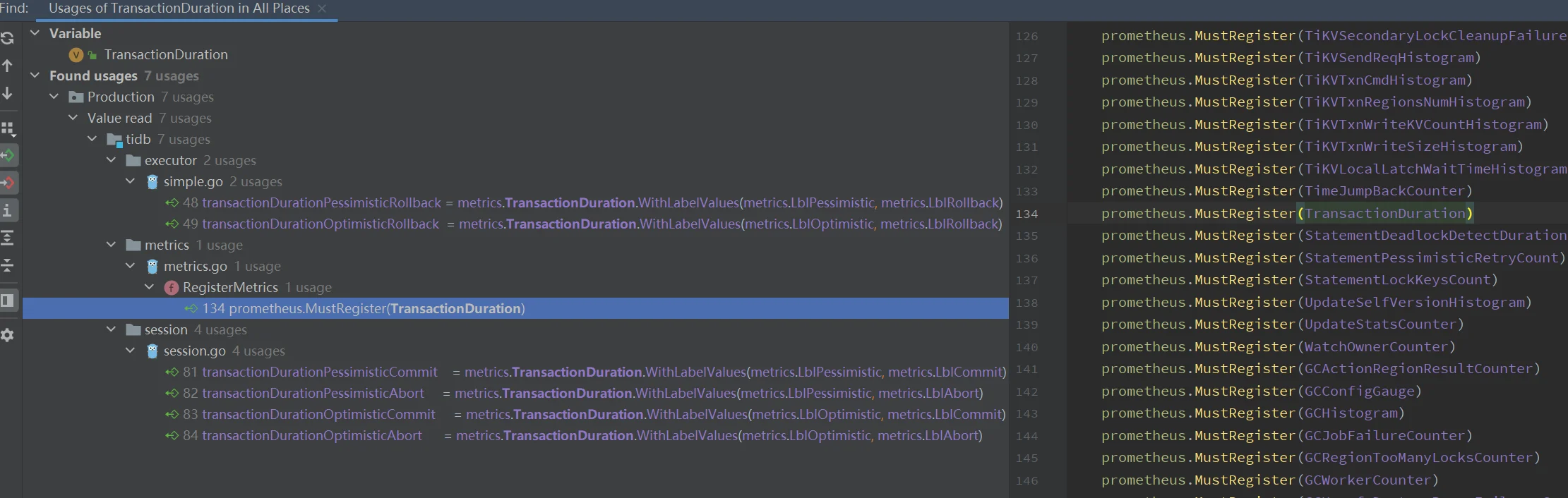
Task: Click read-access icon on usage line 81
Action: 172,372
